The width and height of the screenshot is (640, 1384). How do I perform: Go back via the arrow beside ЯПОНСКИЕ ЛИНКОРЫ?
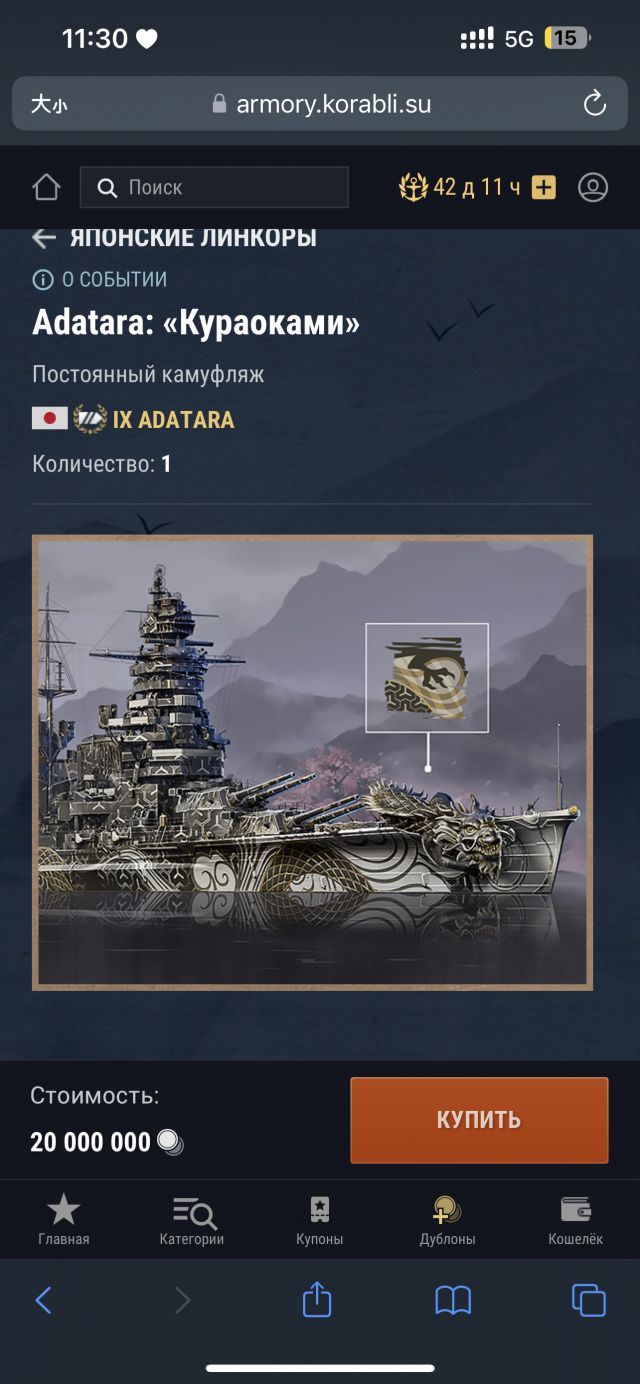[x=44, y=238]
